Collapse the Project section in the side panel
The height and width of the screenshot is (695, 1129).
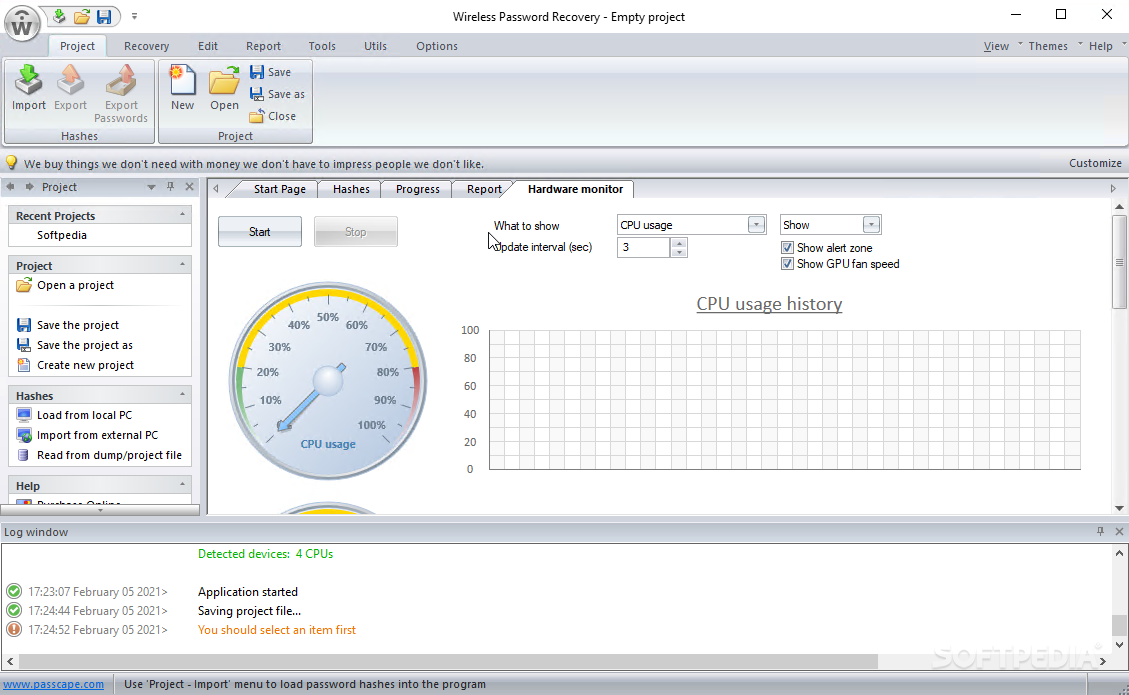coord(182,264)
